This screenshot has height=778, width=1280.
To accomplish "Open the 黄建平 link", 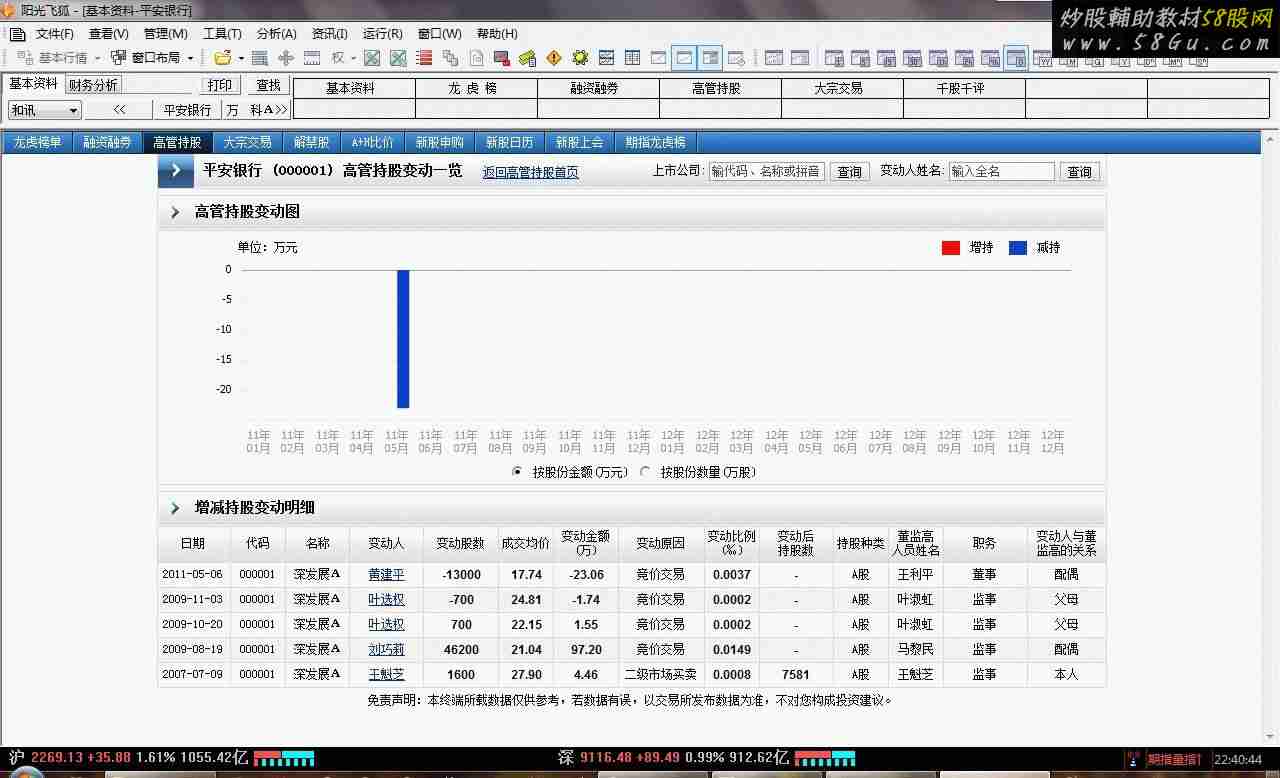I will pyautogui.click(x=386, y=575).
